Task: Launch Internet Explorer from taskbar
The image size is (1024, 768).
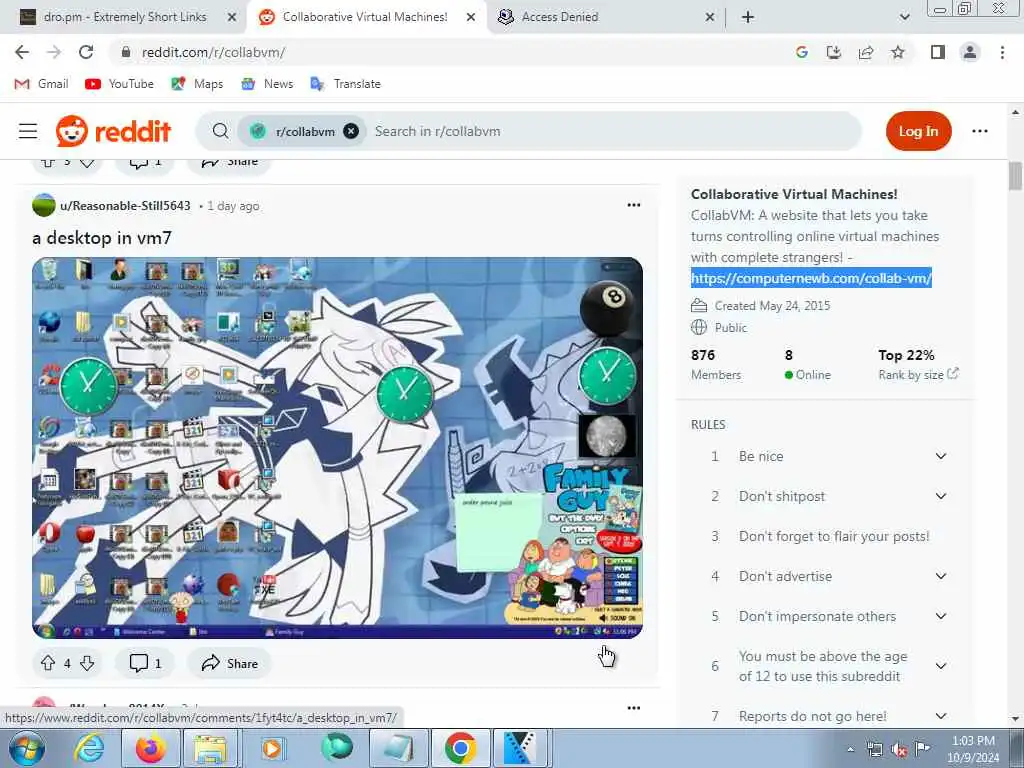Action: (88, 748)
